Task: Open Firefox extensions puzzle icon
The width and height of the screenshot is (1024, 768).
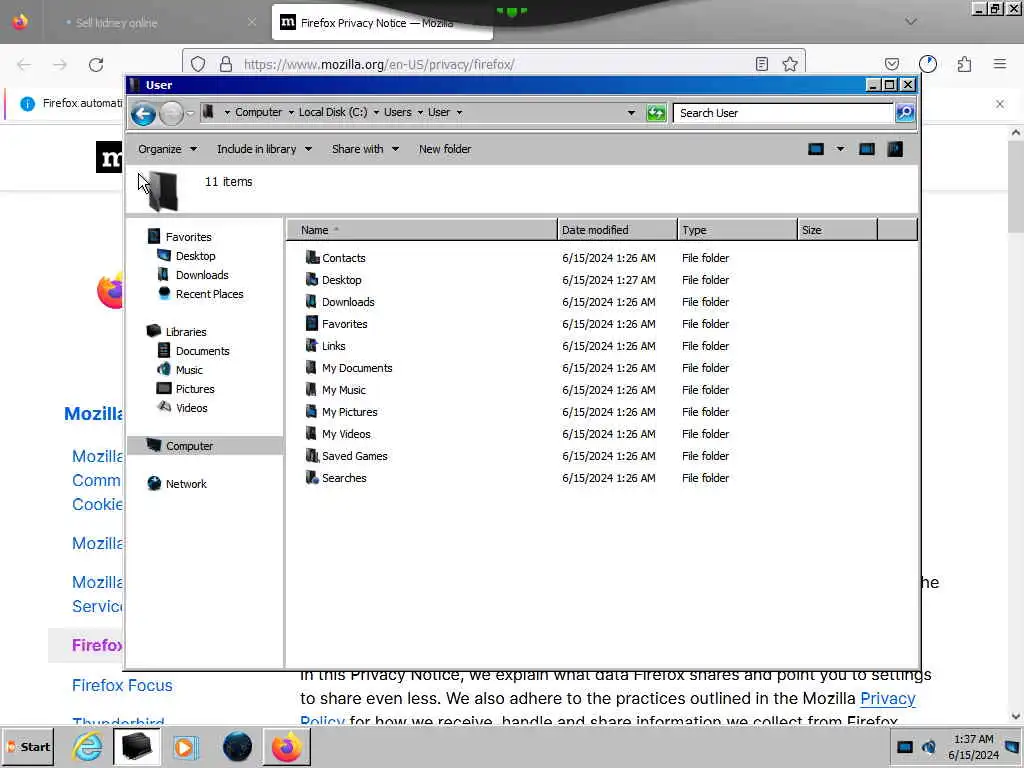Action: (x=964, y=64)
